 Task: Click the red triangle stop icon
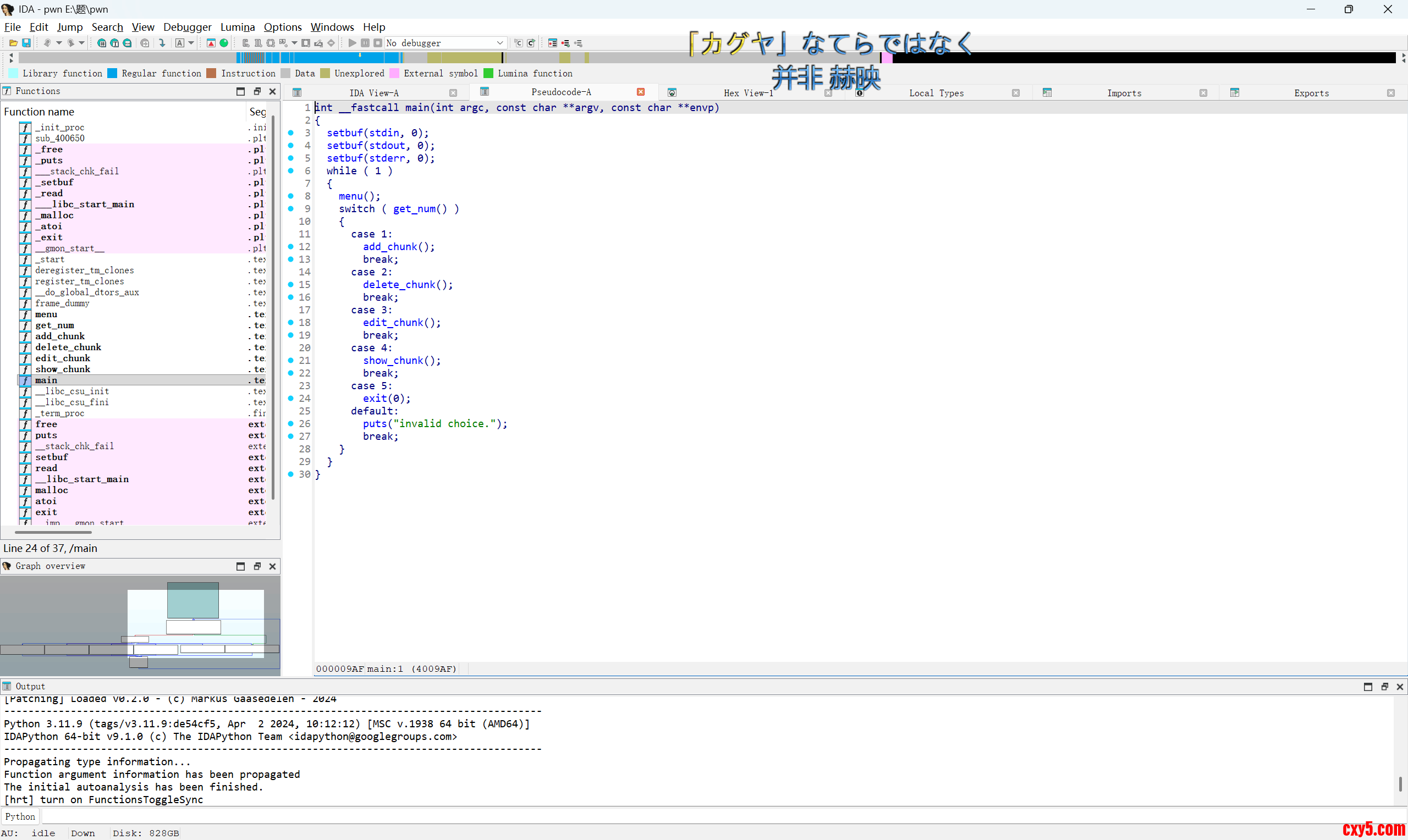(x=211, y=43)
